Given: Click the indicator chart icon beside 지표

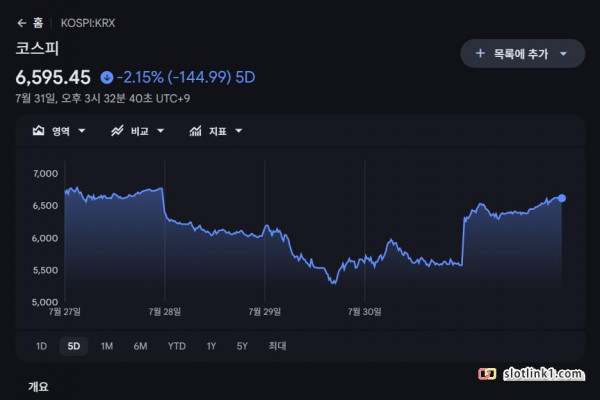Looking at the screenshot, I should (x=195, y=131).
